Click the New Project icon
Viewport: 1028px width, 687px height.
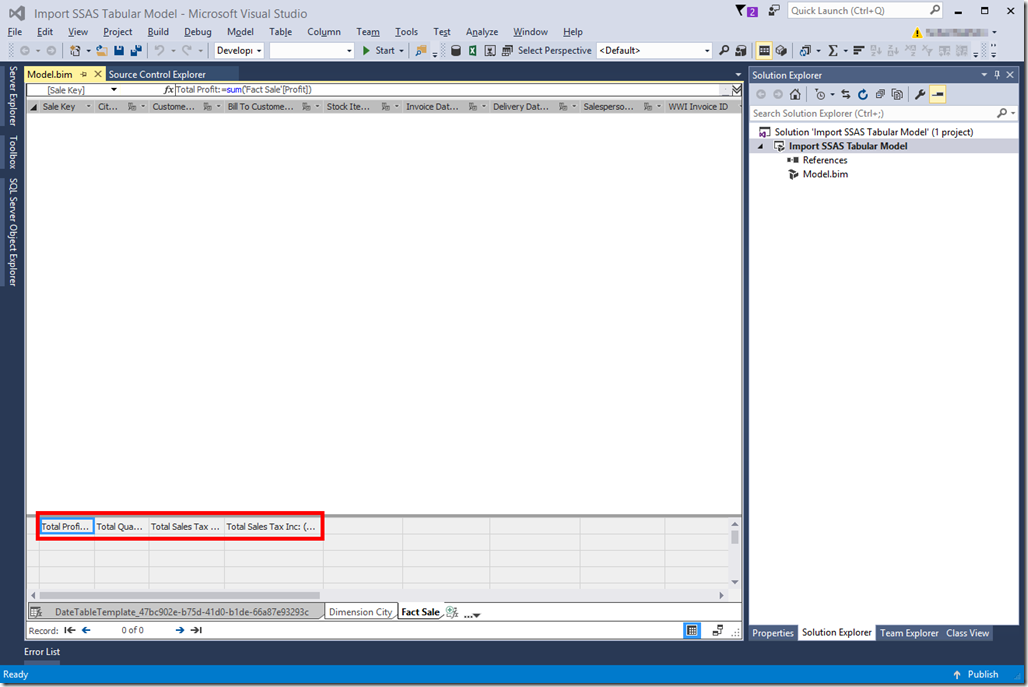coord(75,50)
